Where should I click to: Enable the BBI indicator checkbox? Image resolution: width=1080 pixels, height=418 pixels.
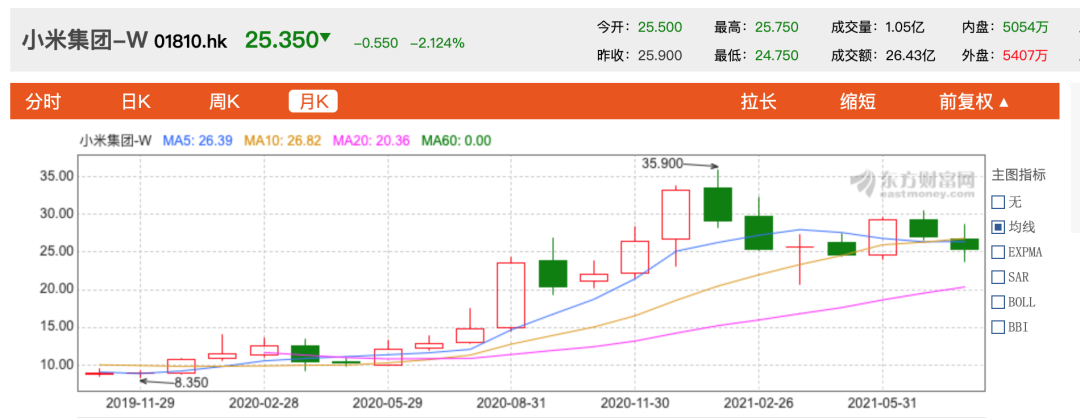pyautogui.click(x=998, y=326)
